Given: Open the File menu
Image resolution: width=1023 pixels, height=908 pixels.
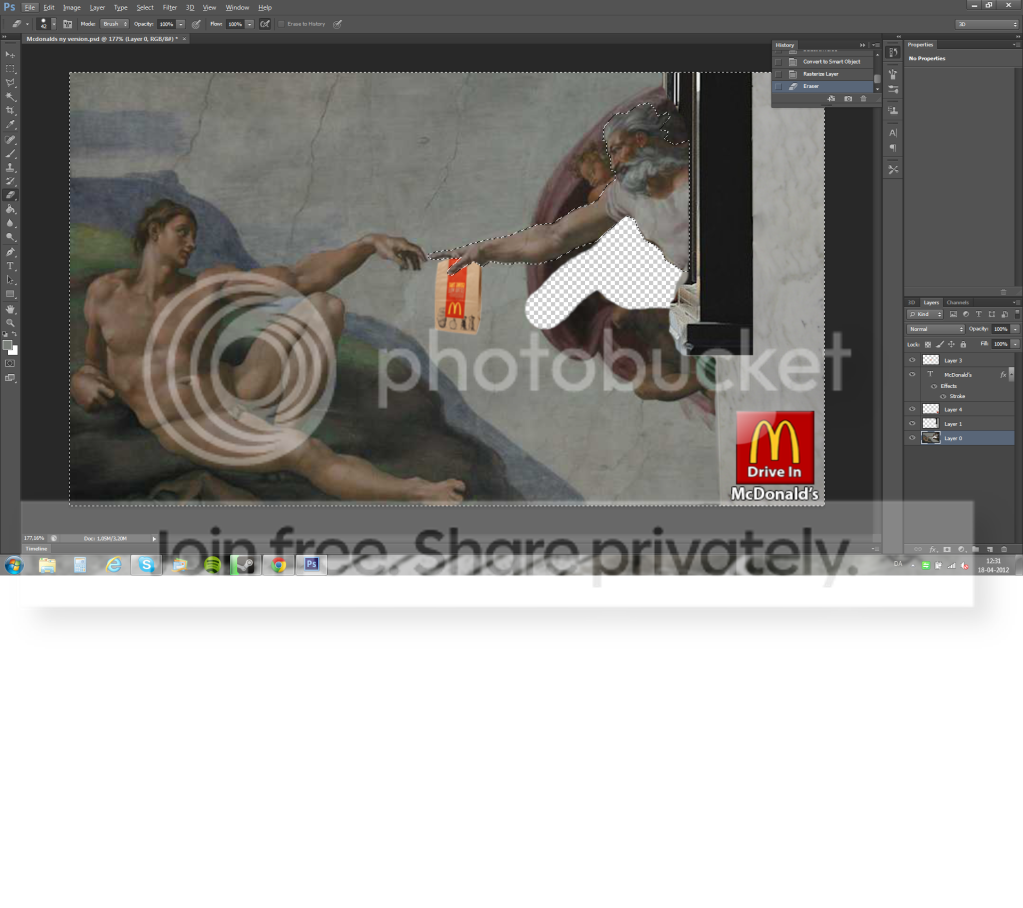Looking at the screenshot, I should coord(30,8).
